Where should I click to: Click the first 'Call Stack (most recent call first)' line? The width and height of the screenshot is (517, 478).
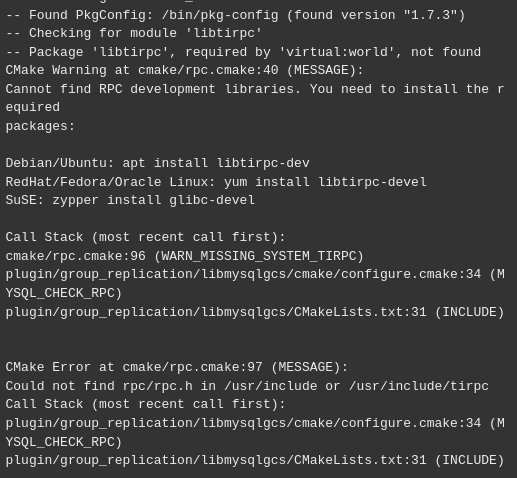pos(145,237)
